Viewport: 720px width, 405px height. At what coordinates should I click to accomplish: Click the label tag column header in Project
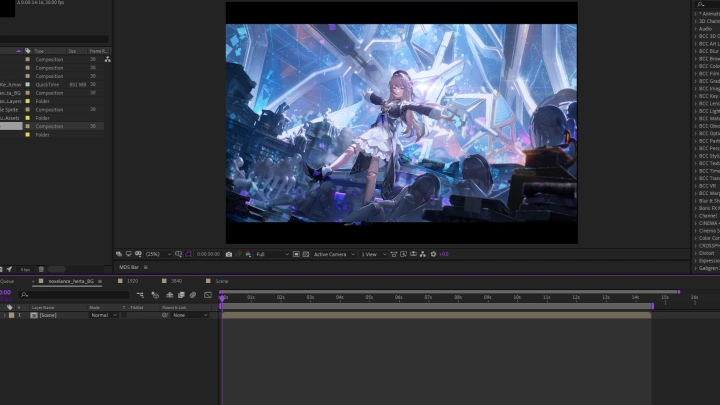coord(28,51)
